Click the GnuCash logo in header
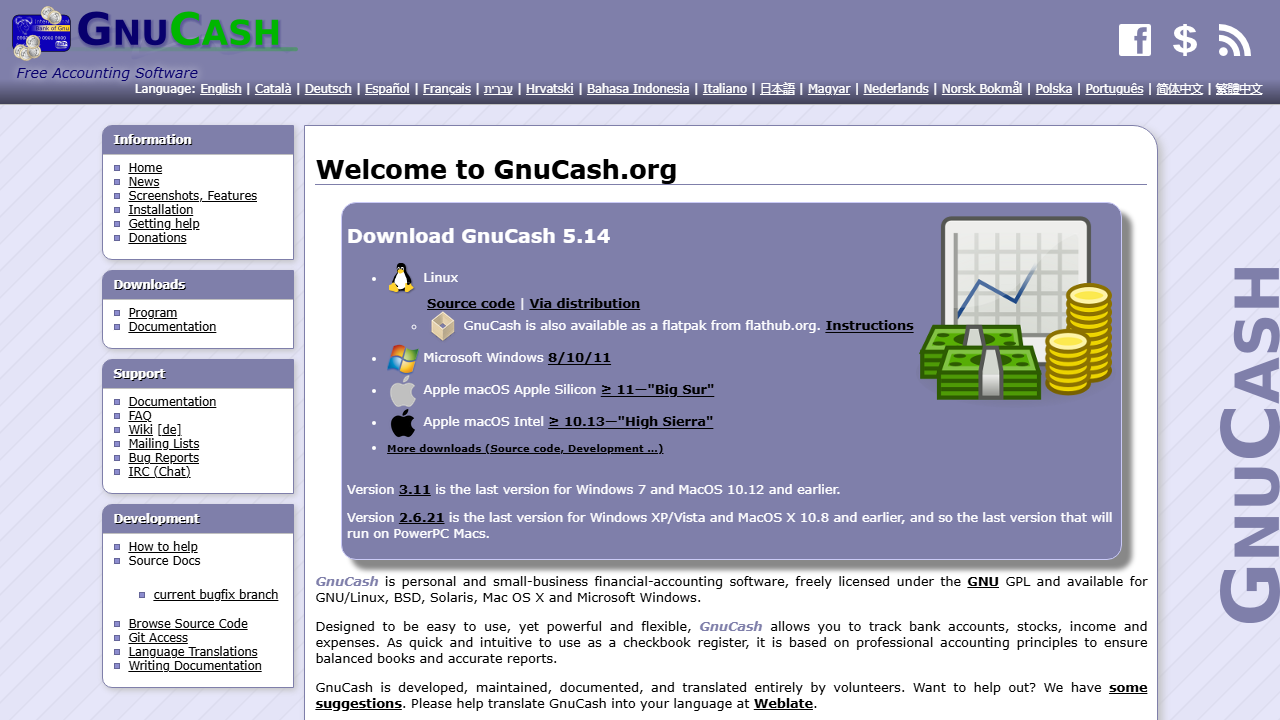This screenshot has height=720, width=1280. pyautogui.click(x=155, y=32)
